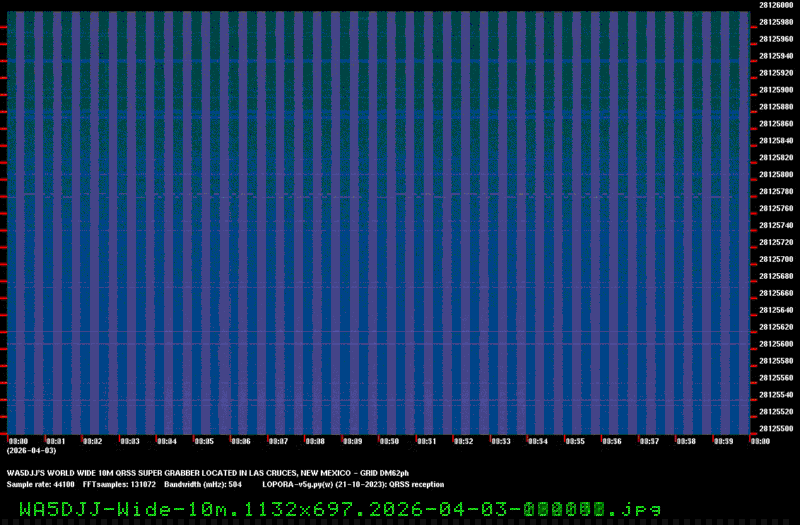
Task: Click the 28125800 frequency axis label
Action: (776, 174)
